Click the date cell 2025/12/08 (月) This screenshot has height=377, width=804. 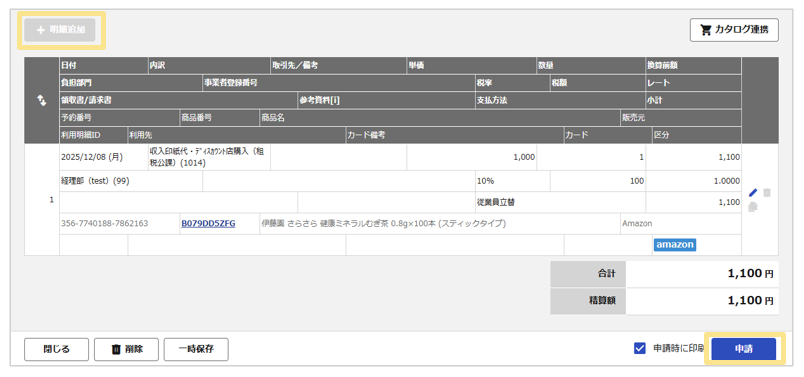click(104, 157)
